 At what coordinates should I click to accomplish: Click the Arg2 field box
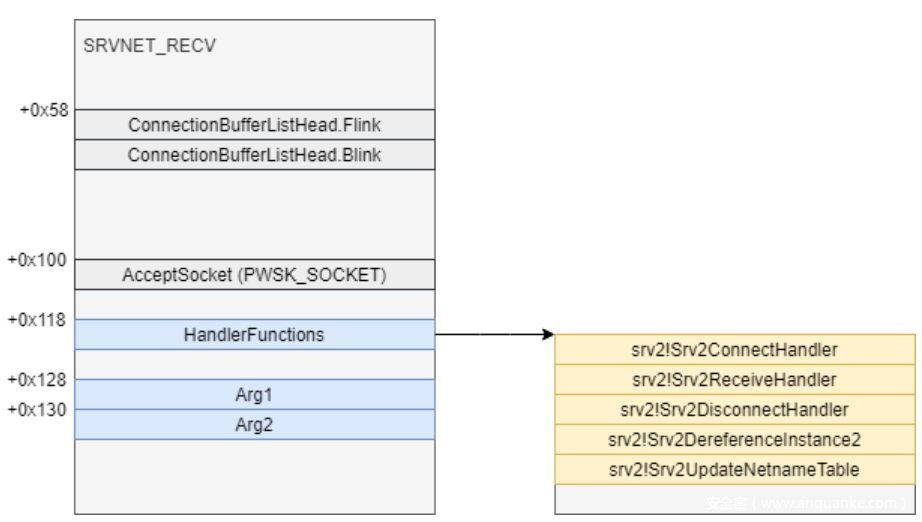coord(254,425)
